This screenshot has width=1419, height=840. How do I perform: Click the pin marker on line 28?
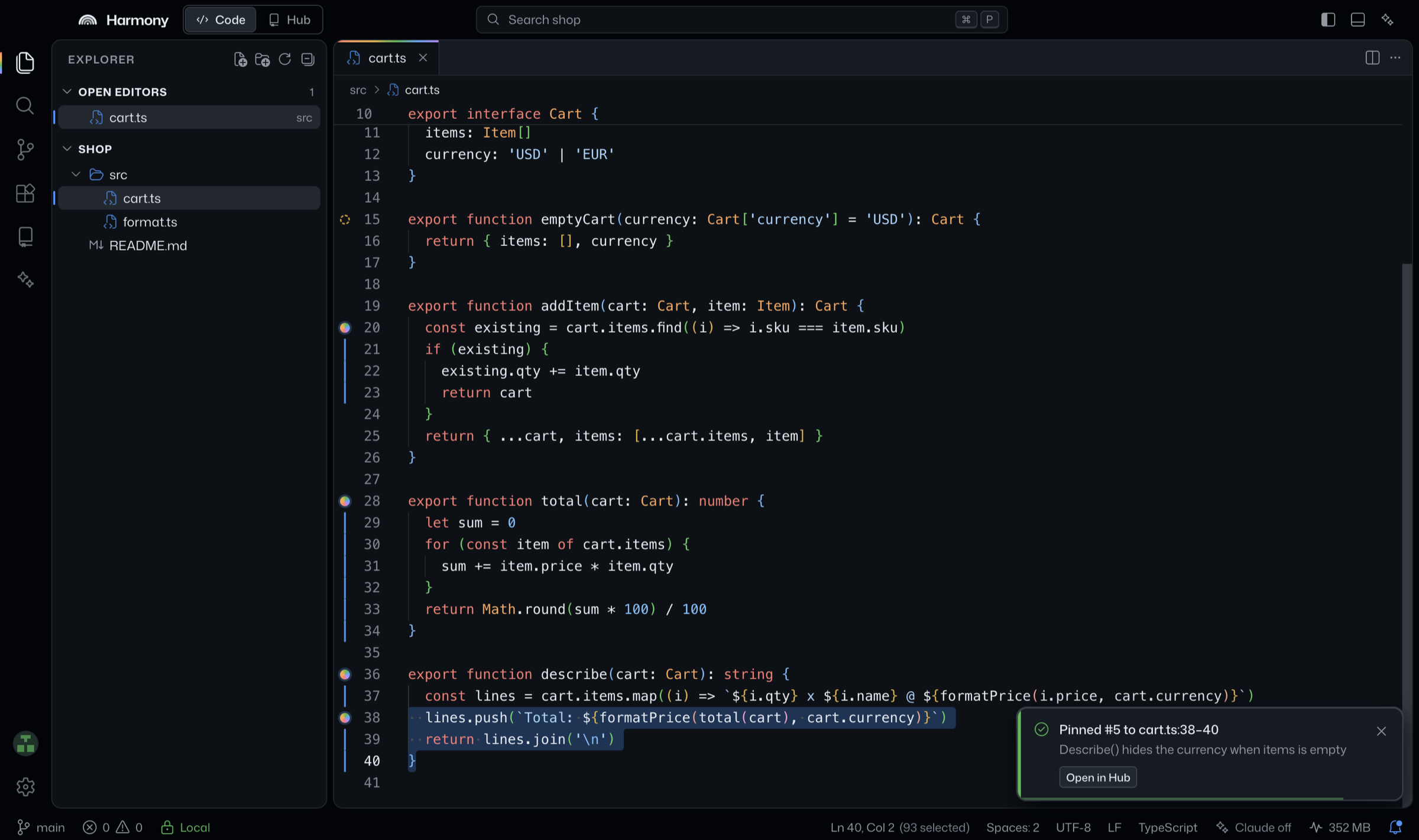pos(345,501)
